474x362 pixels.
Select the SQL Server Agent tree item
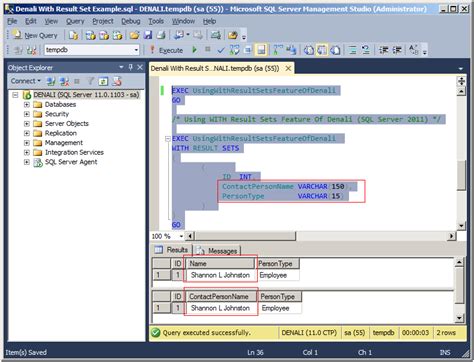point(71,162)
